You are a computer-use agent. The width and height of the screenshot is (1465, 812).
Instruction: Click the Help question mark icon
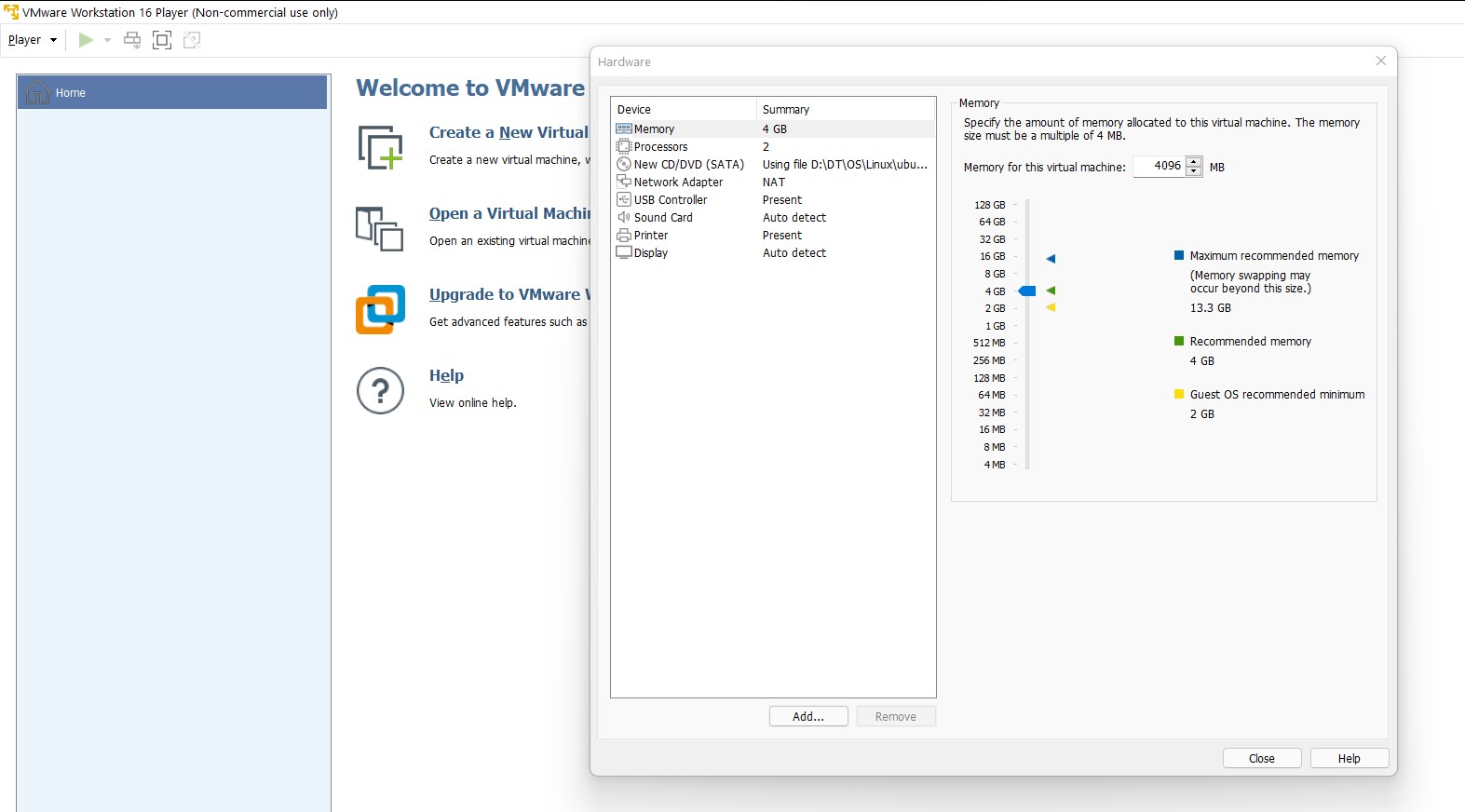[x=380, y=390]
